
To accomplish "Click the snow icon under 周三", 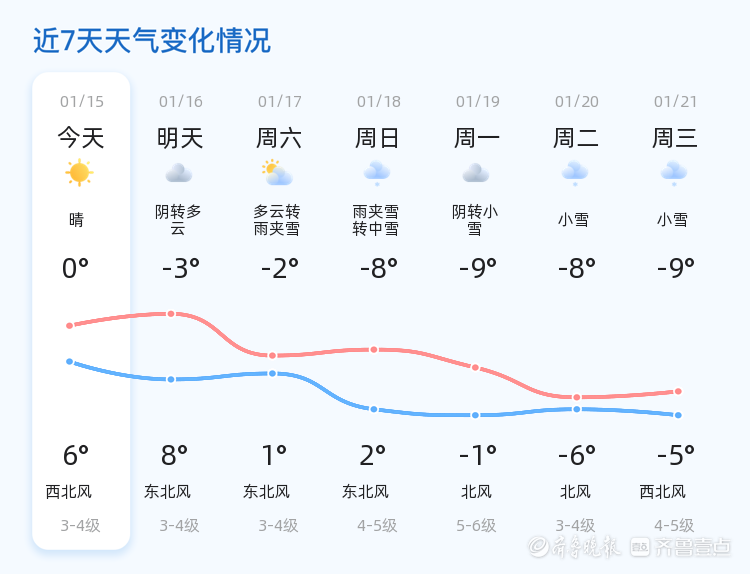I will tap(674, 173).
